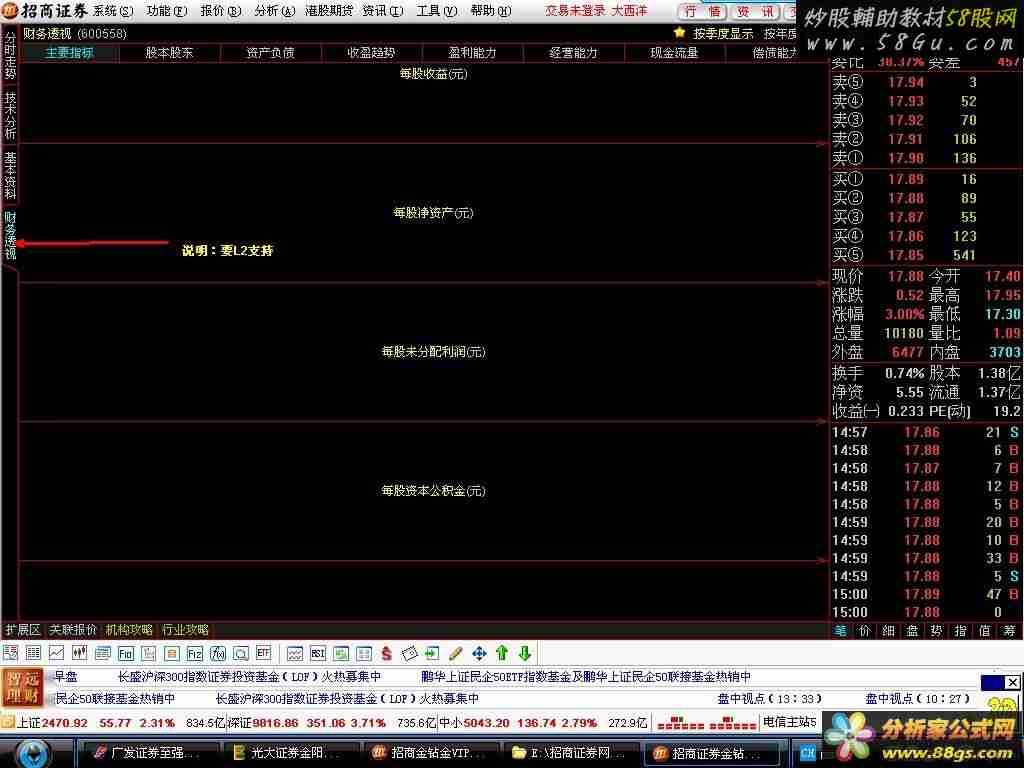Open the 行业攻略 bottom tab
The width and height of the screenshot is (1024, 768).
click(x=185, y=630)
